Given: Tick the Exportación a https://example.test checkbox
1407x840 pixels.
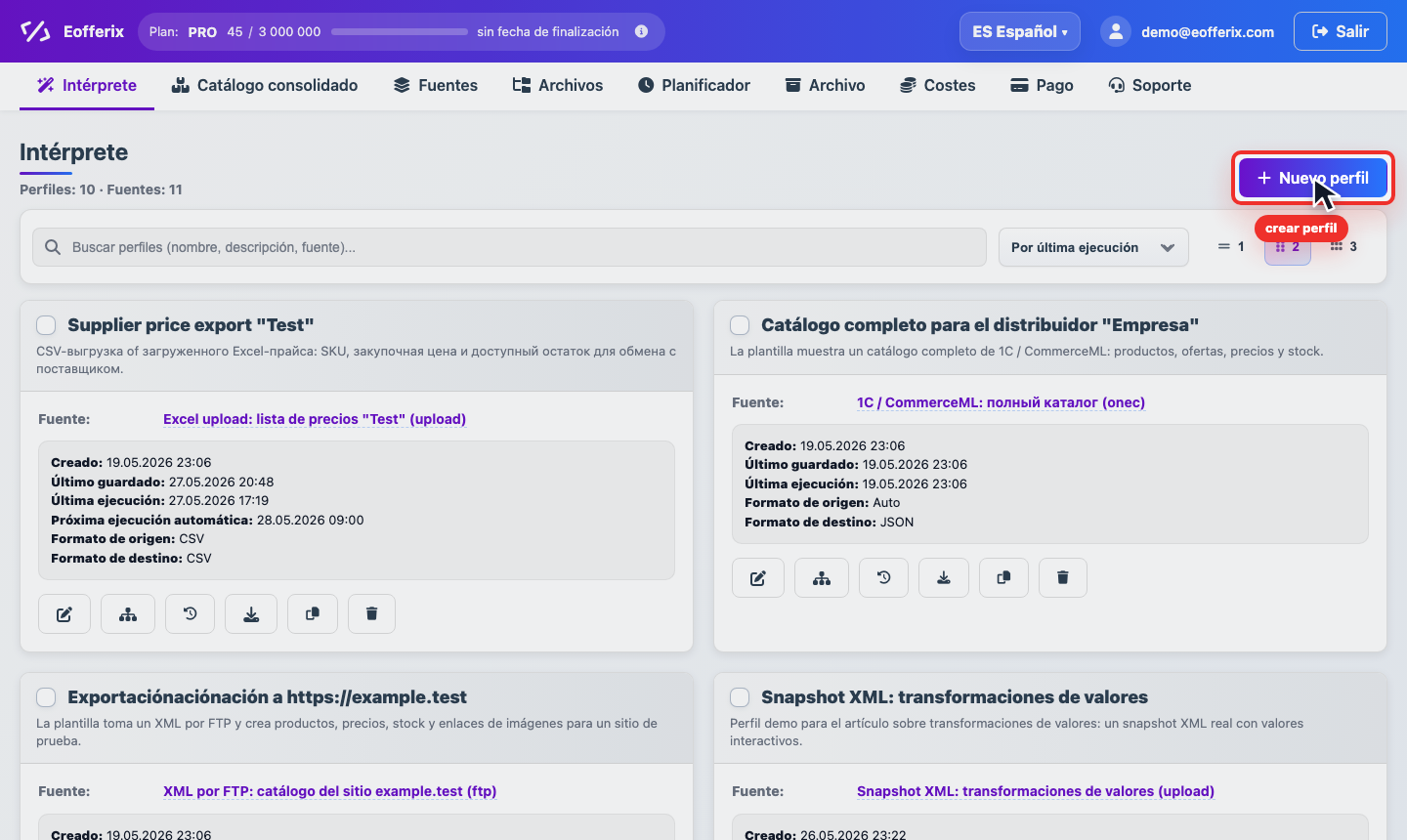Looking at the screenshot, I should [46, 697].
